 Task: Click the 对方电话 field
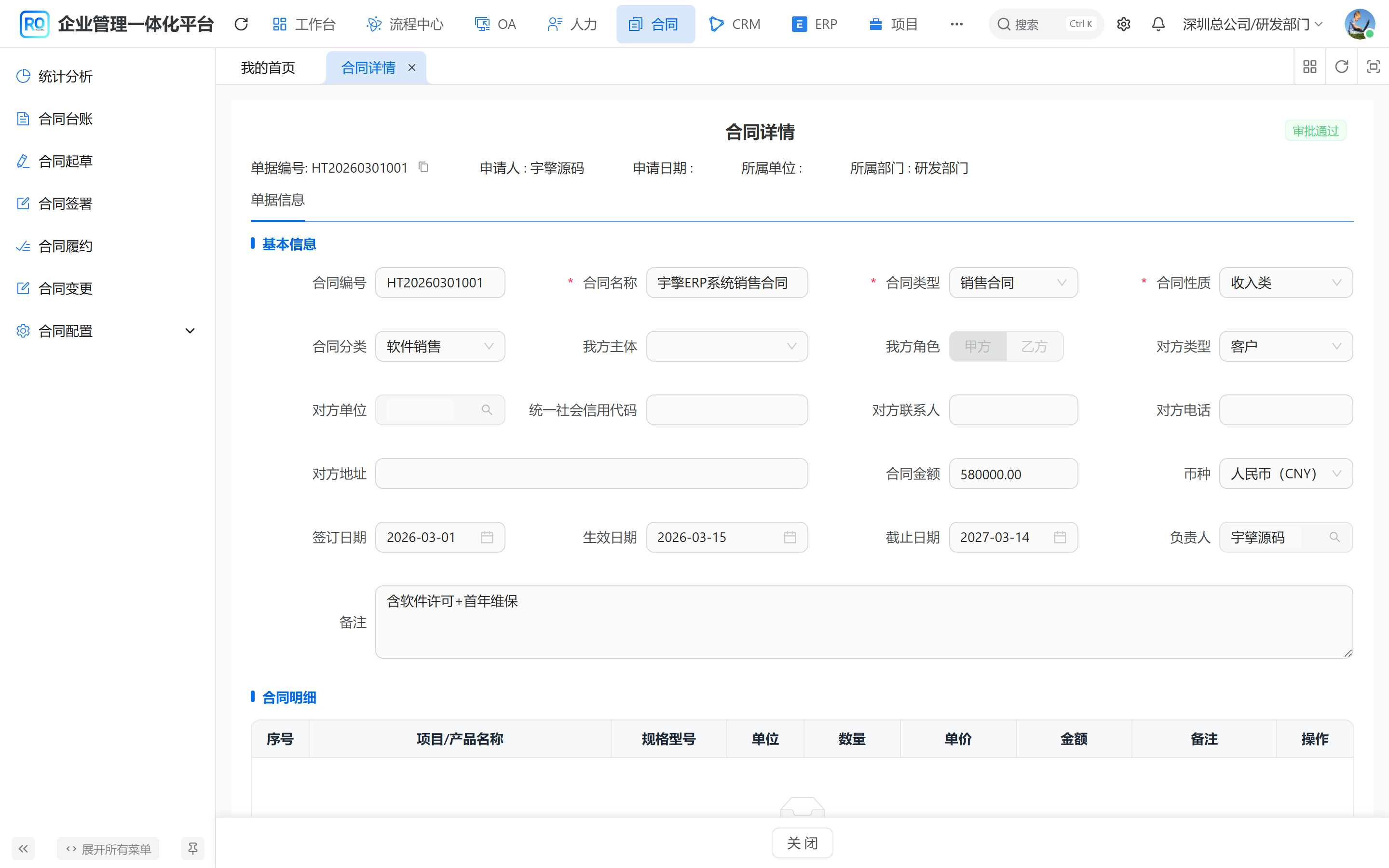click(1286, 410)
